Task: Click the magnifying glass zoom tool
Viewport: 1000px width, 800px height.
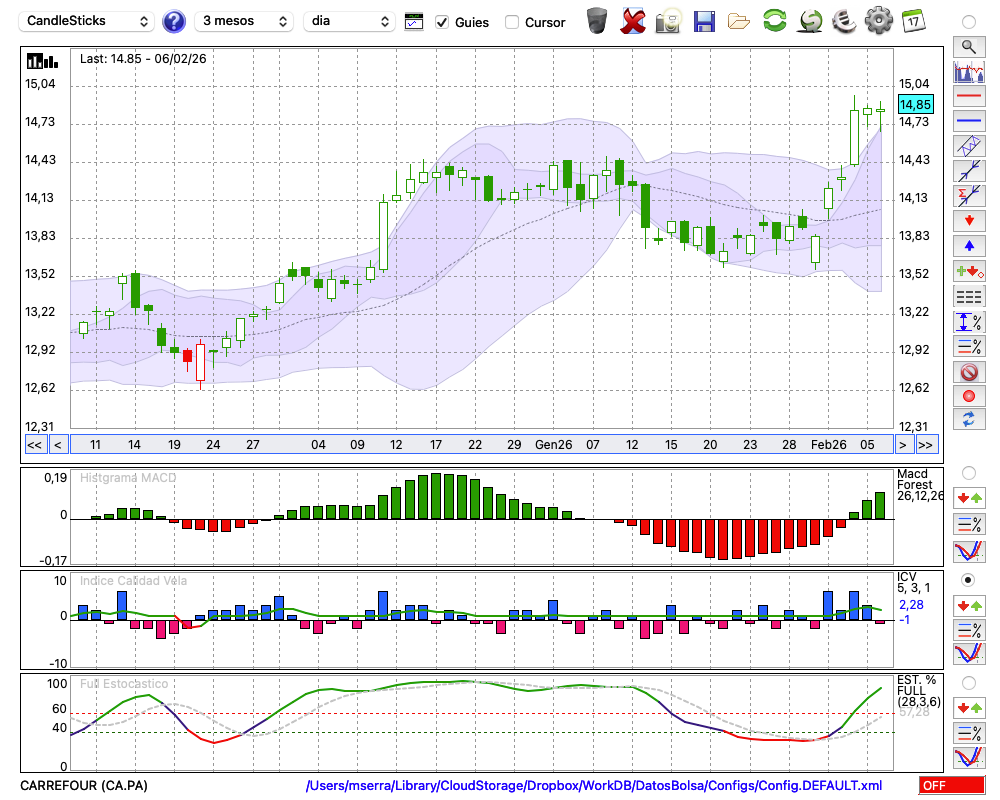Action: tap(968, 46)
